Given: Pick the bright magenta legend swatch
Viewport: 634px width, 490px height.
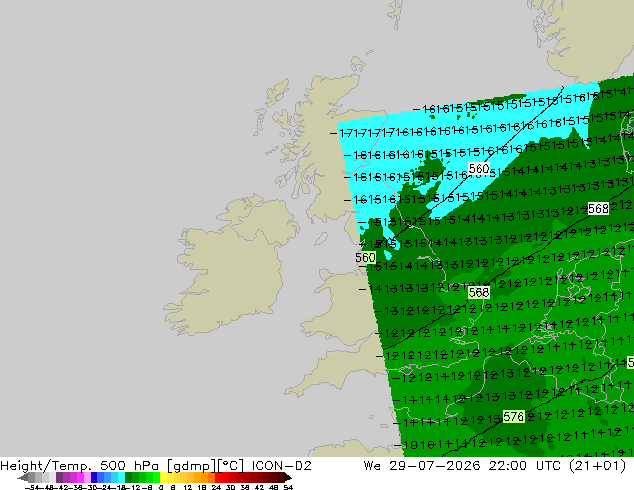Looking at the screenshot, I should coord(80,477).
